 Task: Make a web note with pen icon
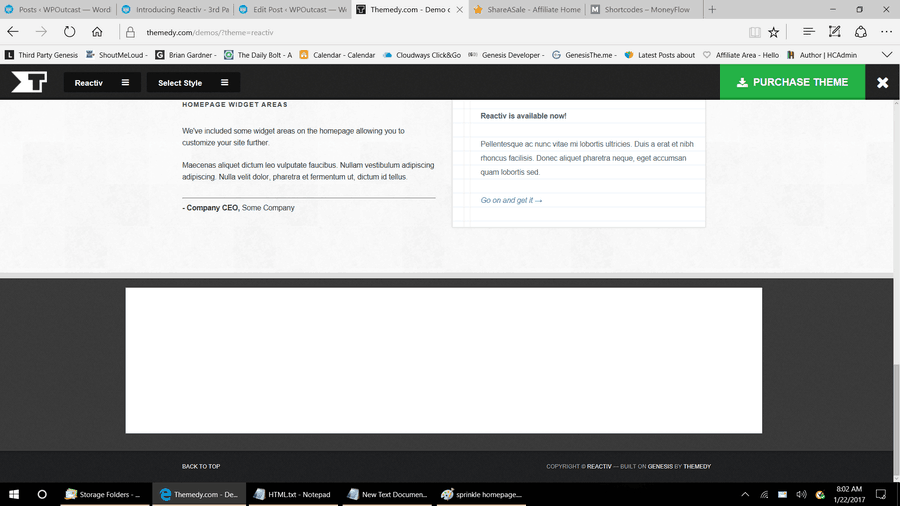[835, 32]
